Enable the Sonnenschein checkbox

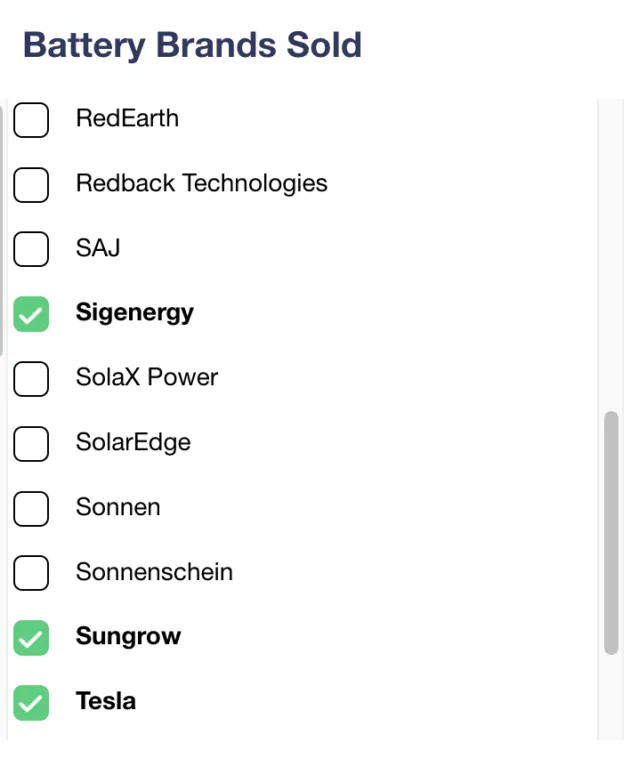coord(31,573)
